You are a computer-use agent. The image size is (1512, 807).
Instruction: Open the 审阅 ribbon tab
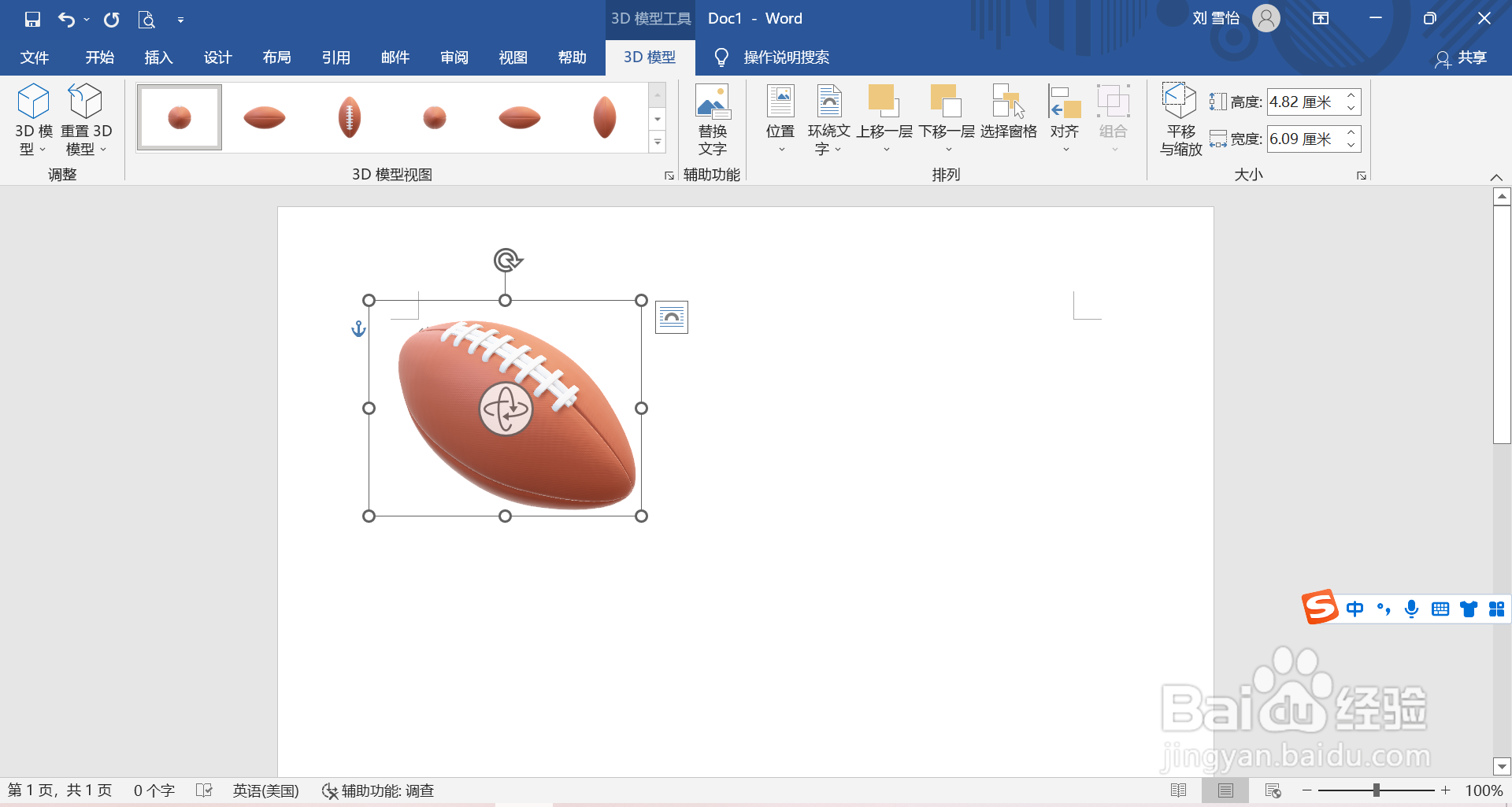pyautogui.click(x=454, y=57)
